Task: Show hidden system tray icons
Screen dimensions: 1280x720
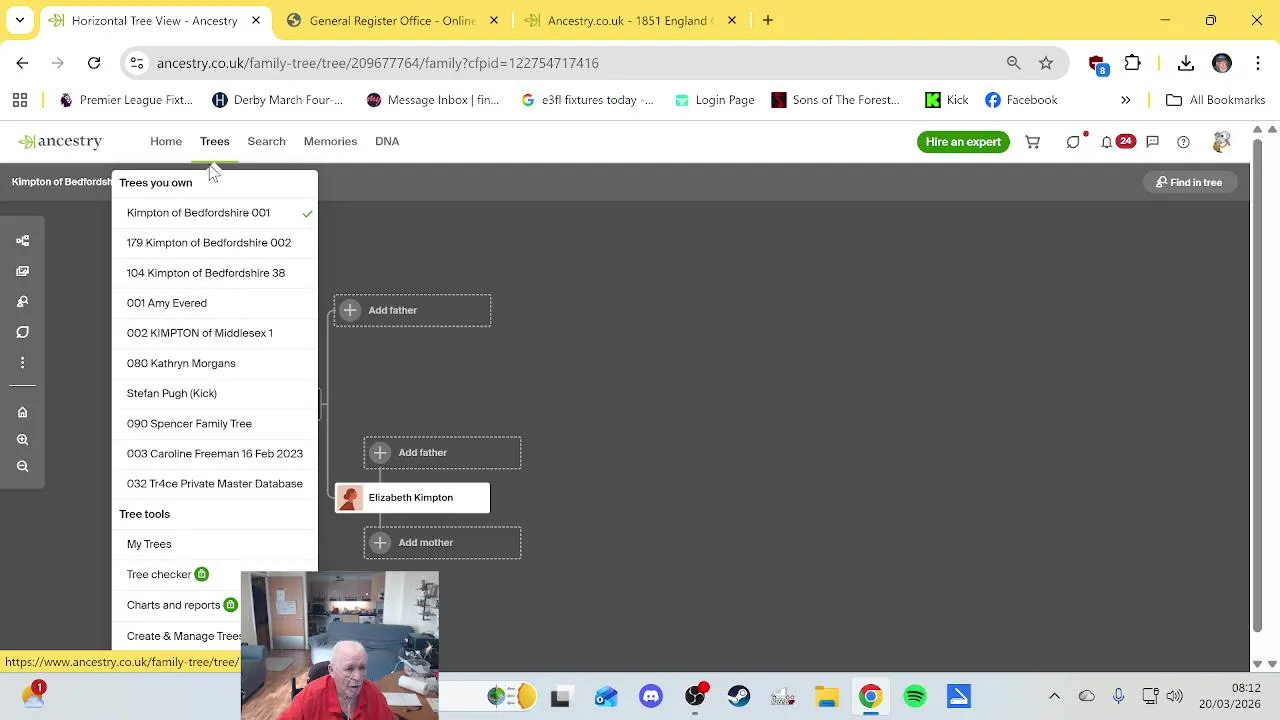Action: tap(1054, 696)
